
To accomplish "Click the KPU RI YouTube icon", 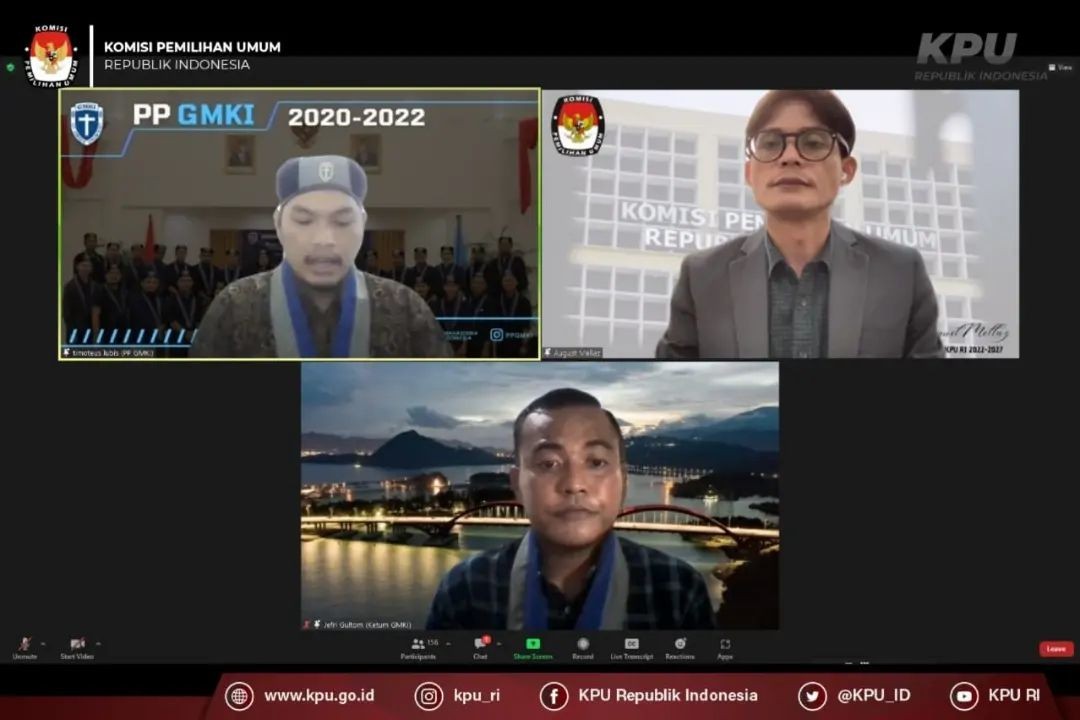I will [964, 696].
